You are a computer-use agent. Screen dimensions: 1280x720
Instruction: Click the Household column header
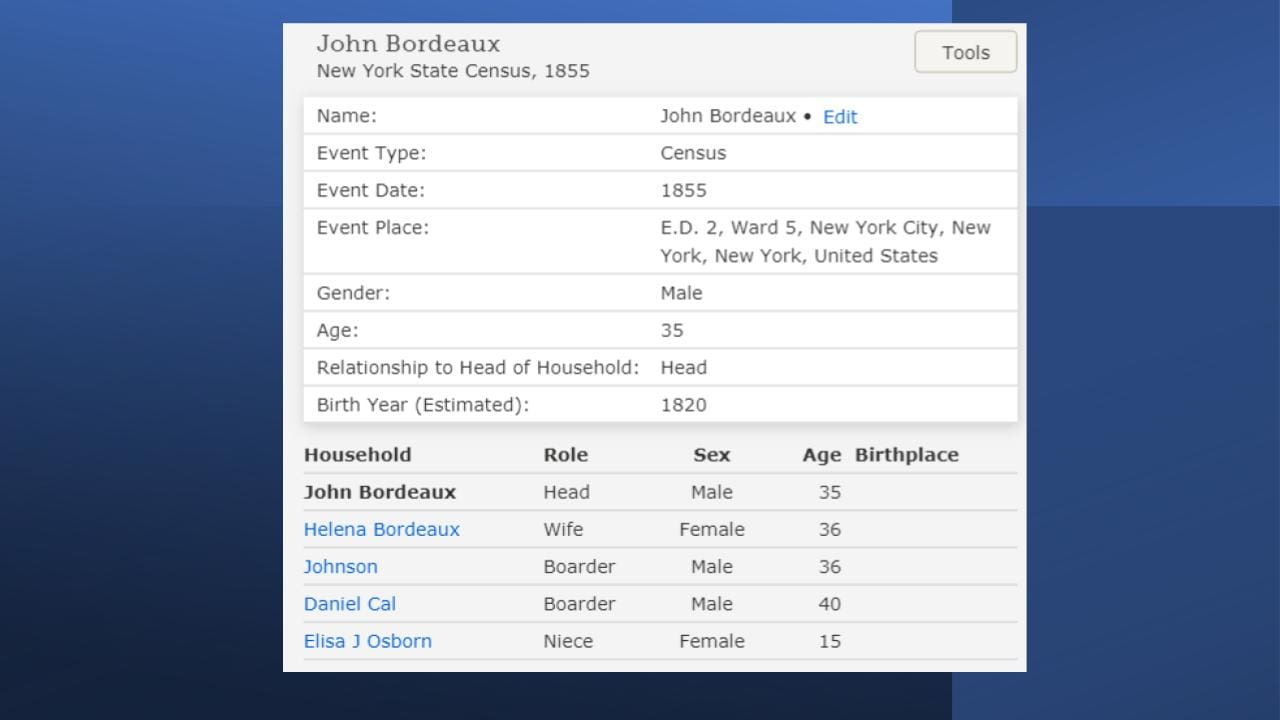[x=358, y=454]
